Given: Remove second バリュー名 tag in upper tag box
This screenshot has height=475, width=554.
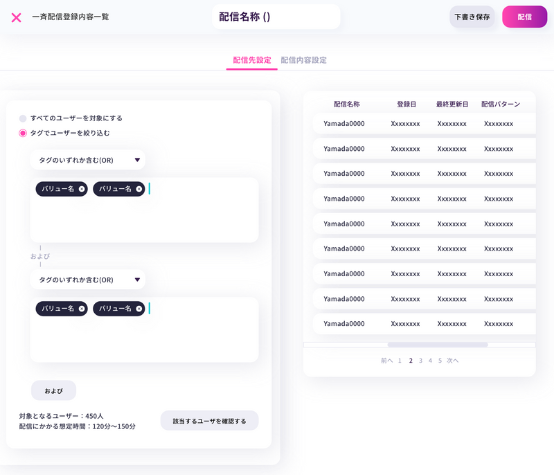Looking at the screenshot, I should pos(139,189).
